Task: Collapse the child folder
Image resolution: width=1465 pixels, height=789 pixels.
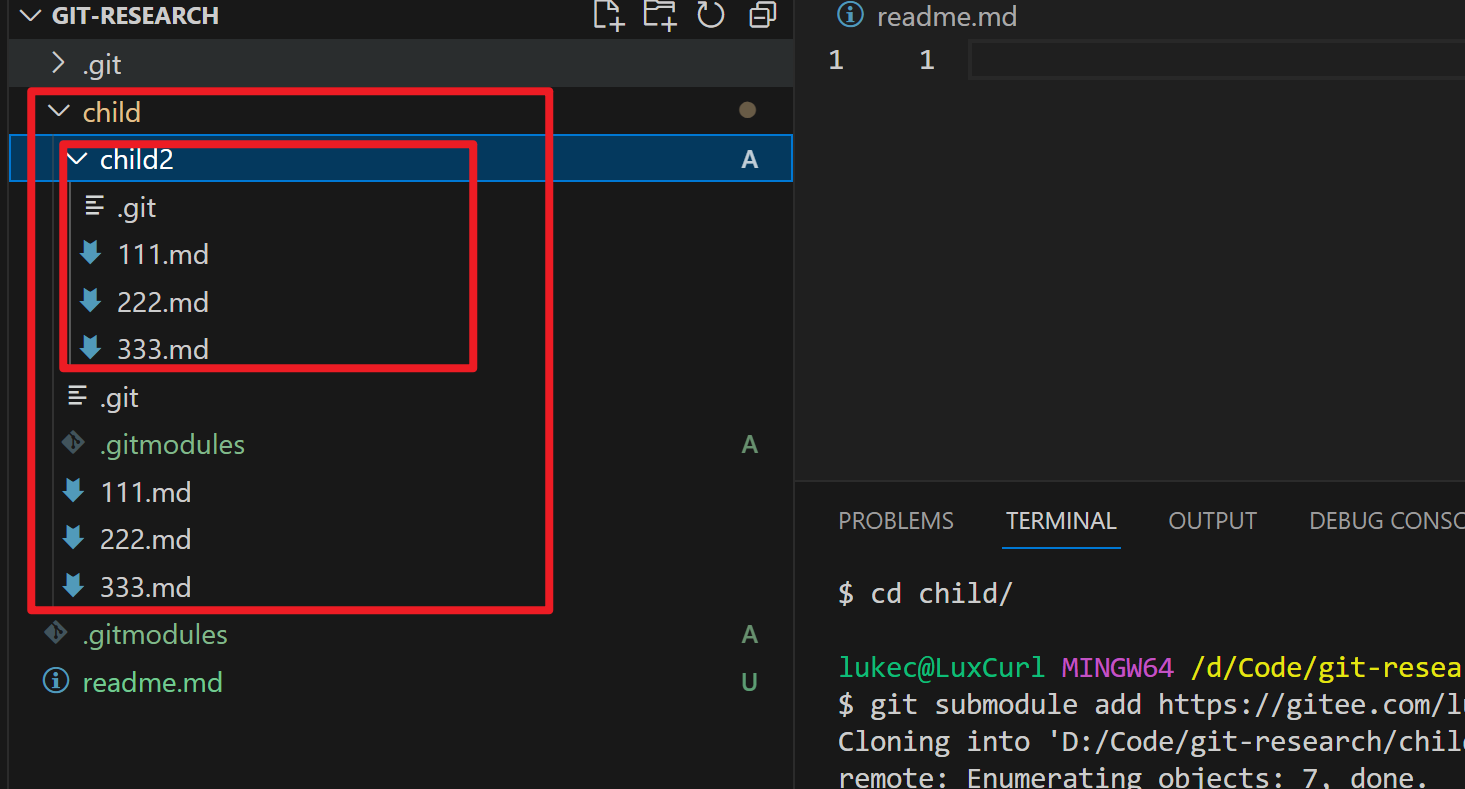Action: 58,111
